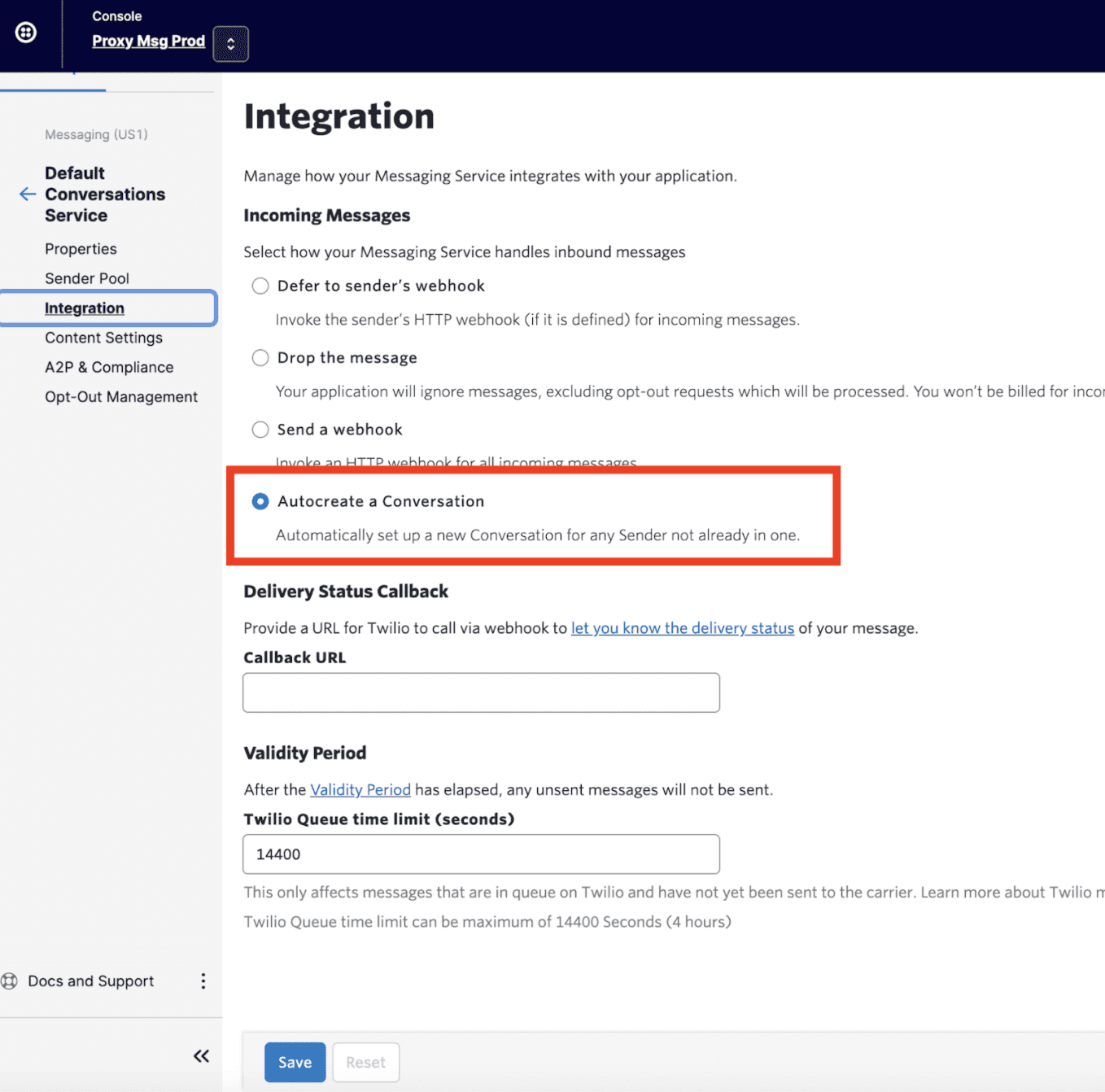The image size is (1105, 1092).
Task: Click the Docs and Support icon
Action: (x=9, y=981)
